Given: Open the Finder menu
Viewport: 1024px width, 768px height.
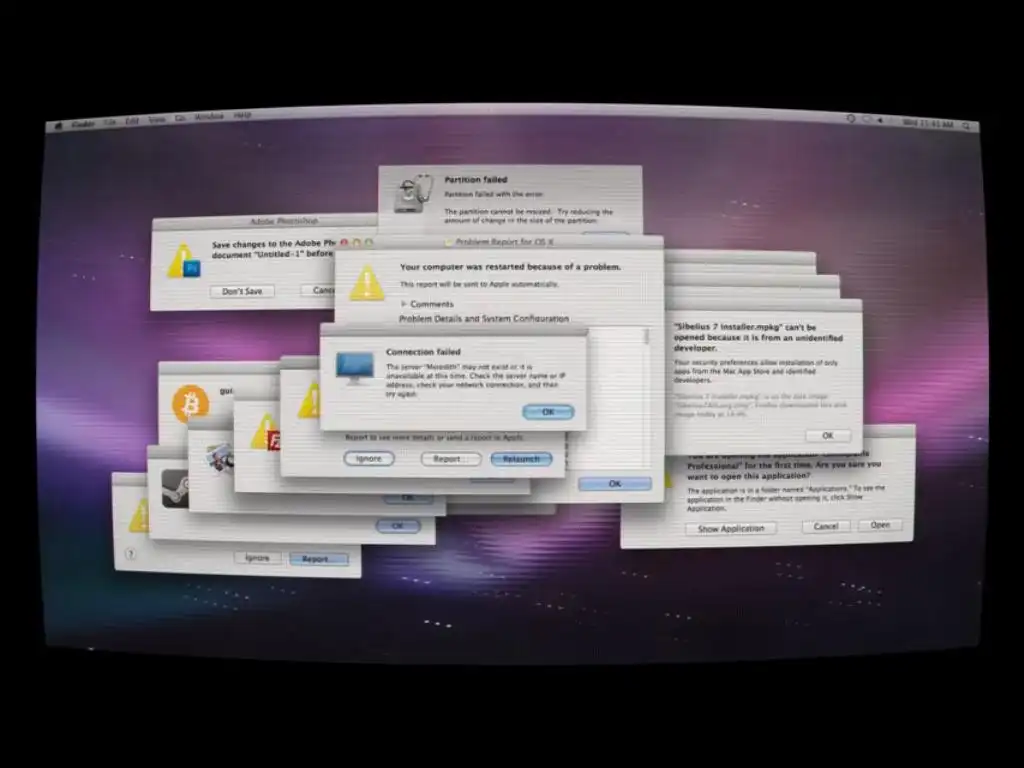Looking at the screenshot, I should coord(83,124).
